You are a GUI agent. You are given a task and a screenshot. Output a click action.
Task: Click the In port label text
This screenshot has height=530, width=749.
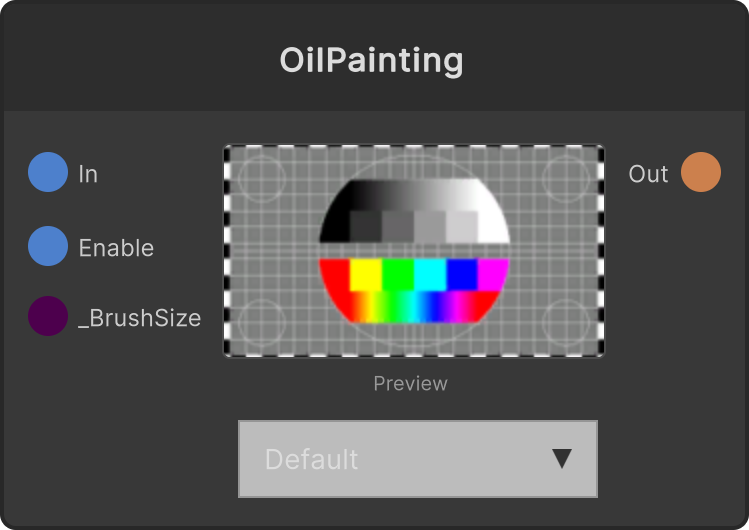pyautogui.click(x=88, y=174)
